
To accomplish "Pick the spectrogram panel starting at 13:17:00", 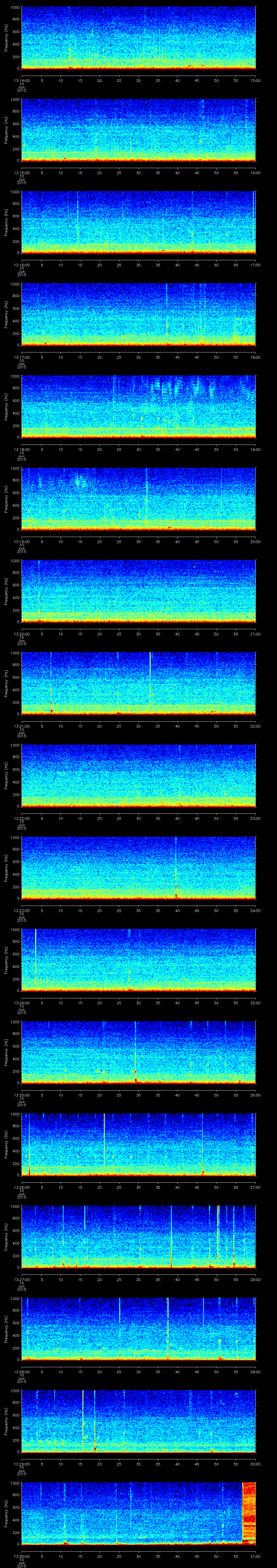I will [139, 315].
